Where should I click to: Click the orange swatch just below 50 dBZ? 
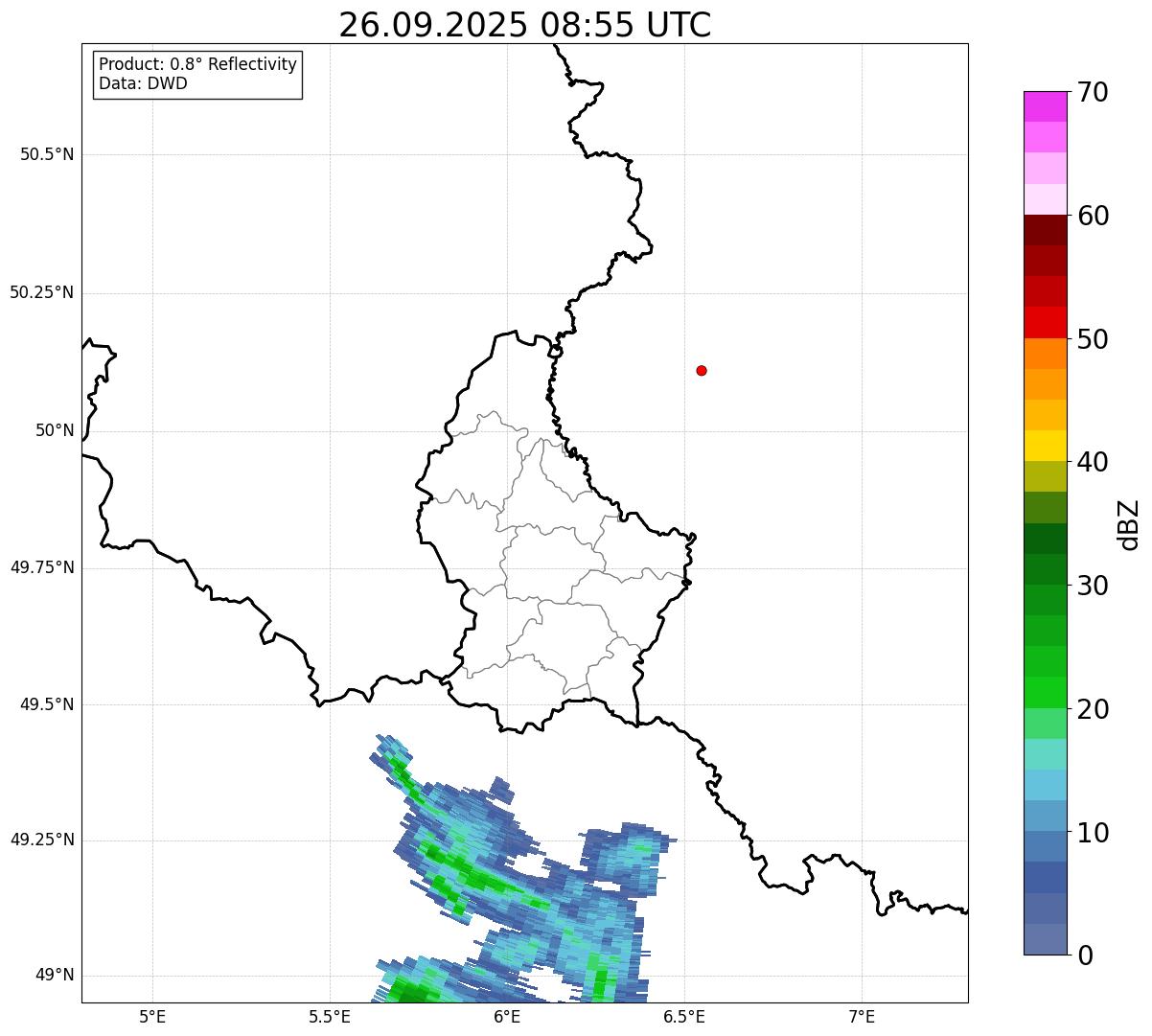click(1045, 354)
